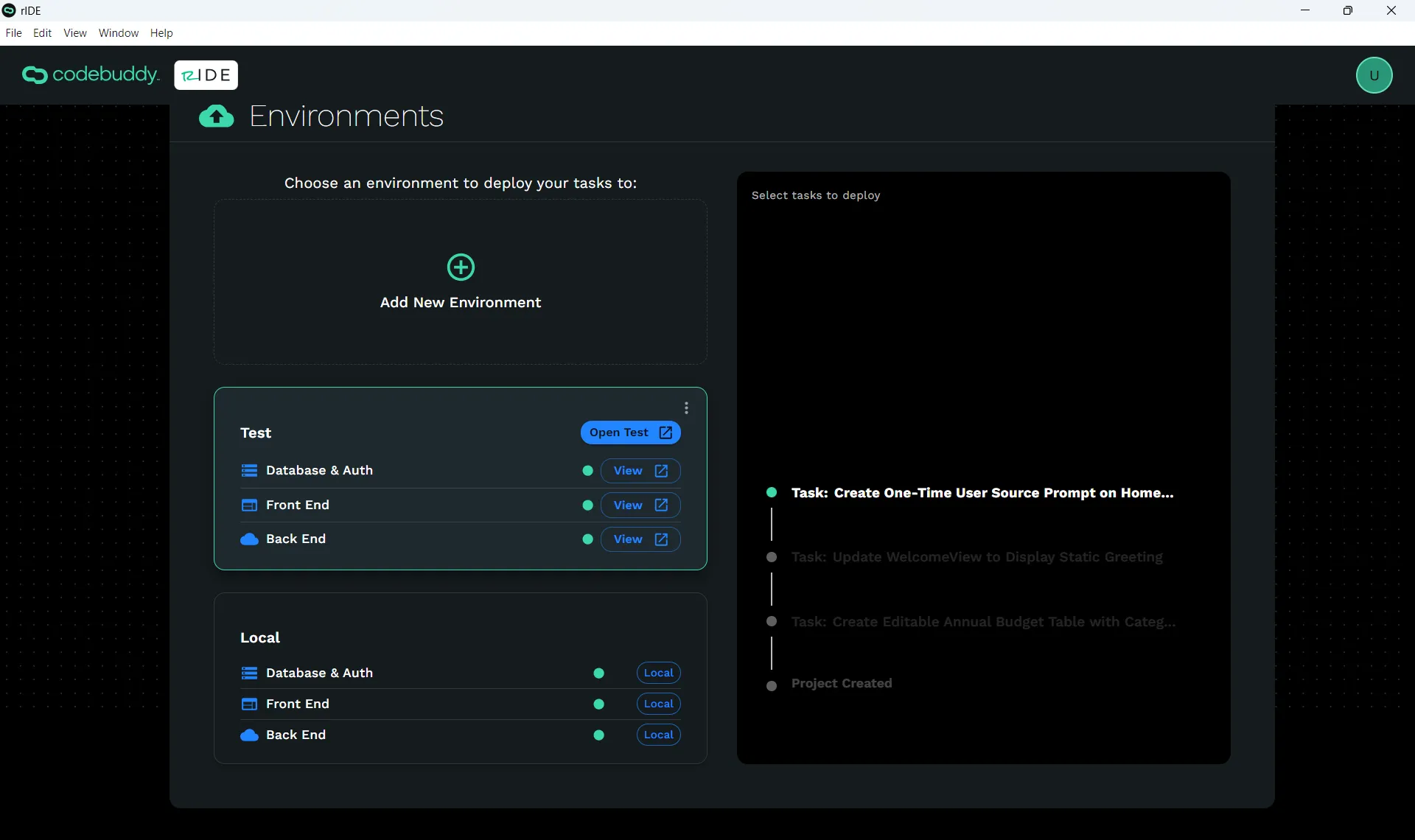Select the Test environment card title

click(256, 433)
